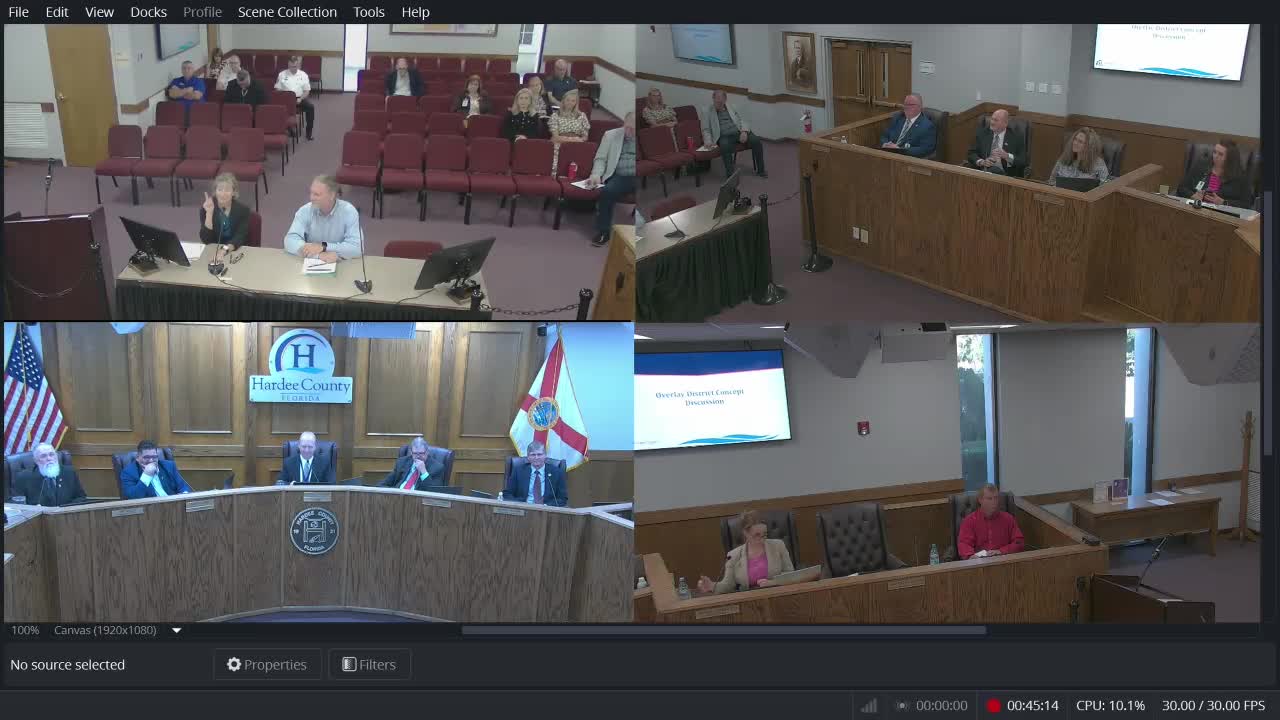Click the Properties button
This screenshot has width=1280, height=720.
267,664
